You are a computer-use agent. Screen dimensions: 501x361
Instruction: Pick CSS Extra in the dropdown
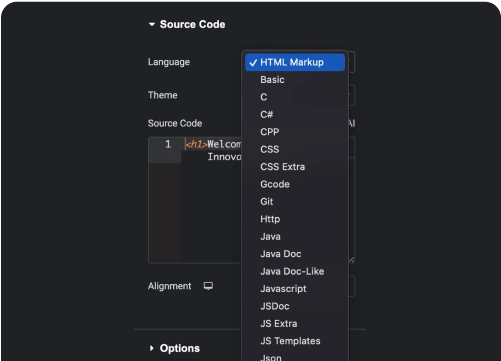(295, 167)
